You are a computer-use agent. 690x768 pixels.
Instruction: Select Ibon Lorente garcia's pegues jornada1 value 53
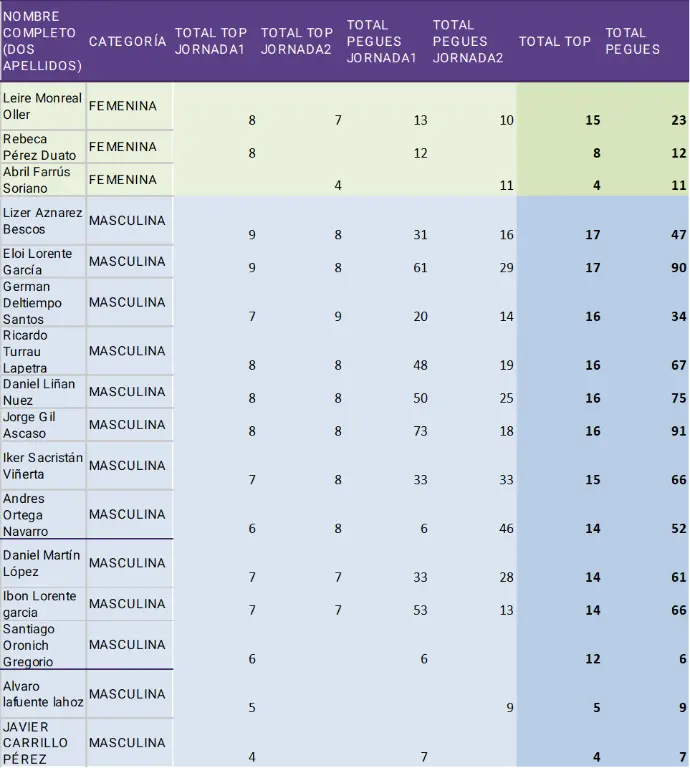(x=420, y=610)
